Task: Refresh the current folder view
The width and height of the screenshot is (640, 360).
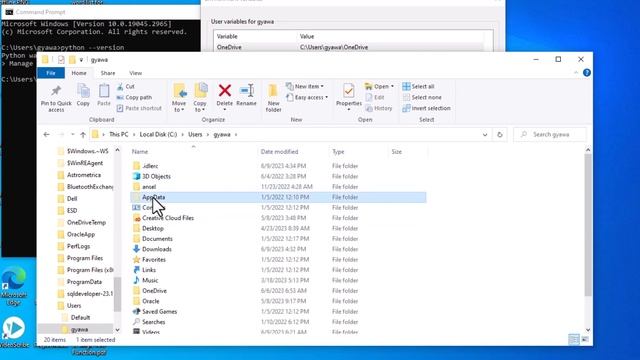Action: tap(500, 134)
